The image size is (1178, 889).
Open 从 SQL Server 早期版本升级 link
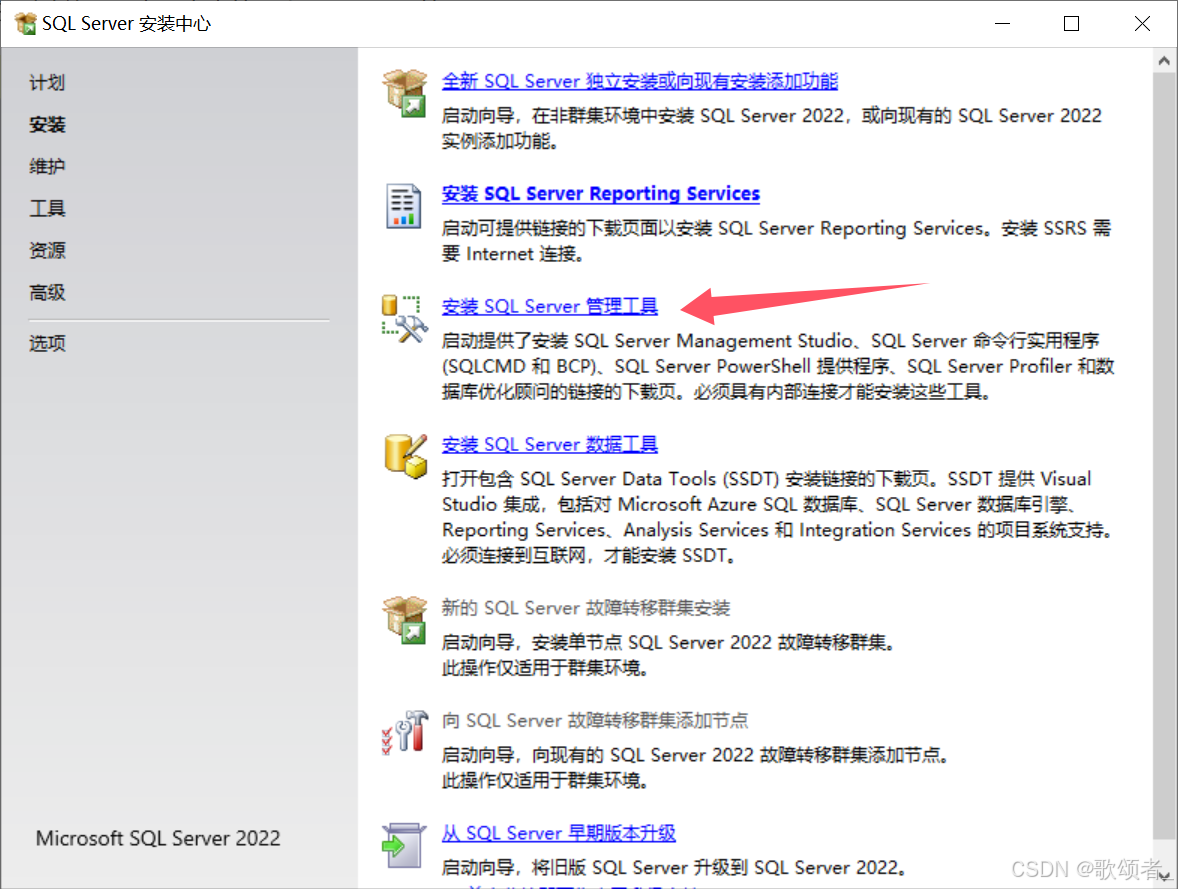click(558, 833)
